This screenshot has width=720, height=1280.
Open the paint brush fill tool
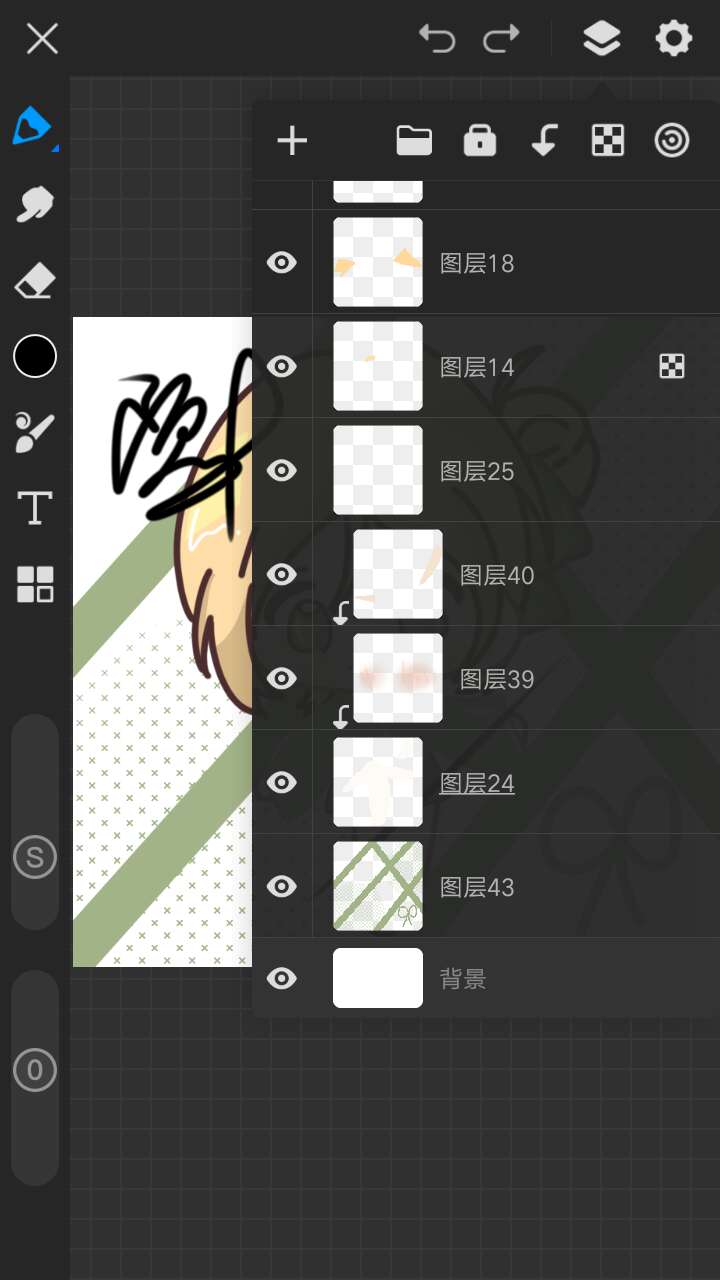(x=34, y=432)
